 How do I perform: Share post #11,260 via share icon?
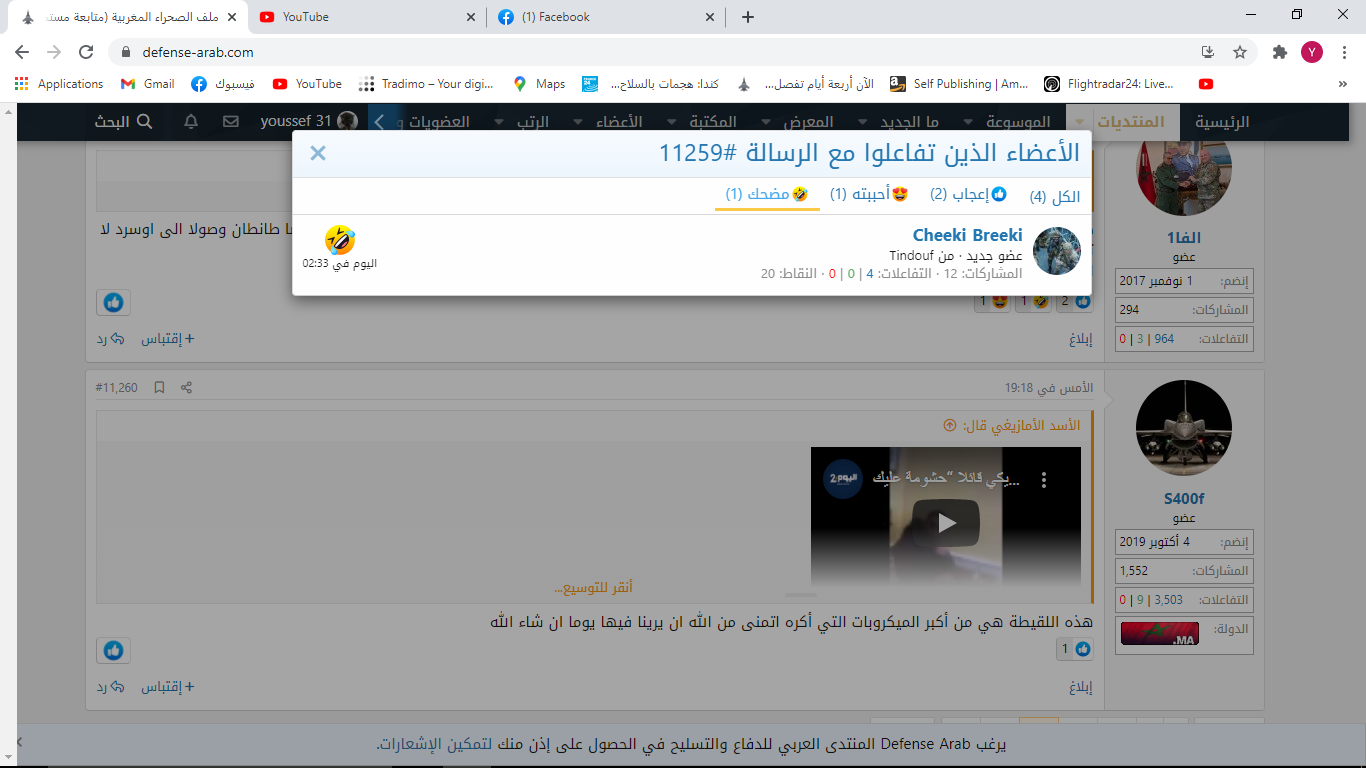click(186, 387)
